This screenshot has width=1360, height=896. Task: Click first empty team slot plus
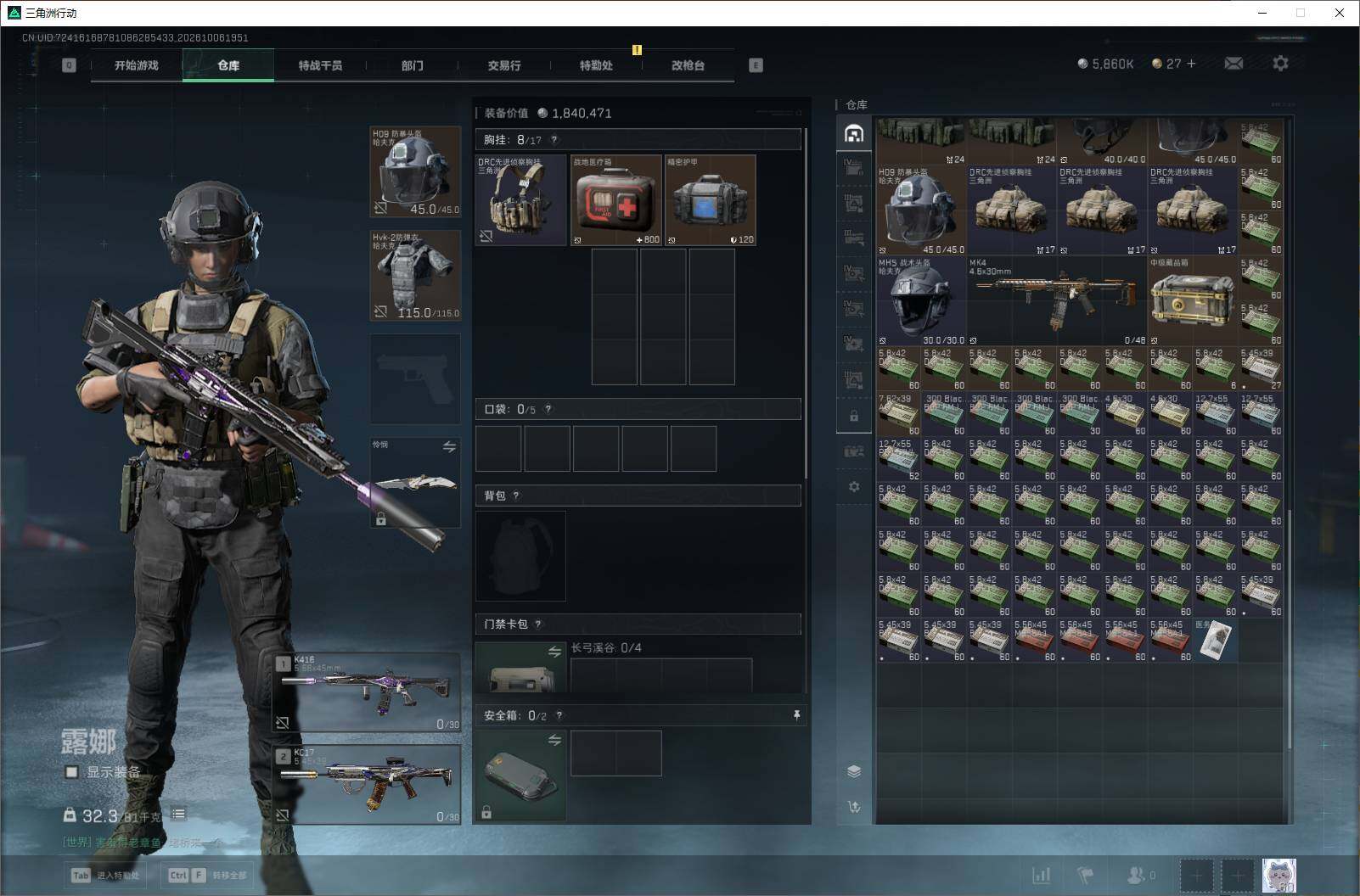(x=1196, y=876)
